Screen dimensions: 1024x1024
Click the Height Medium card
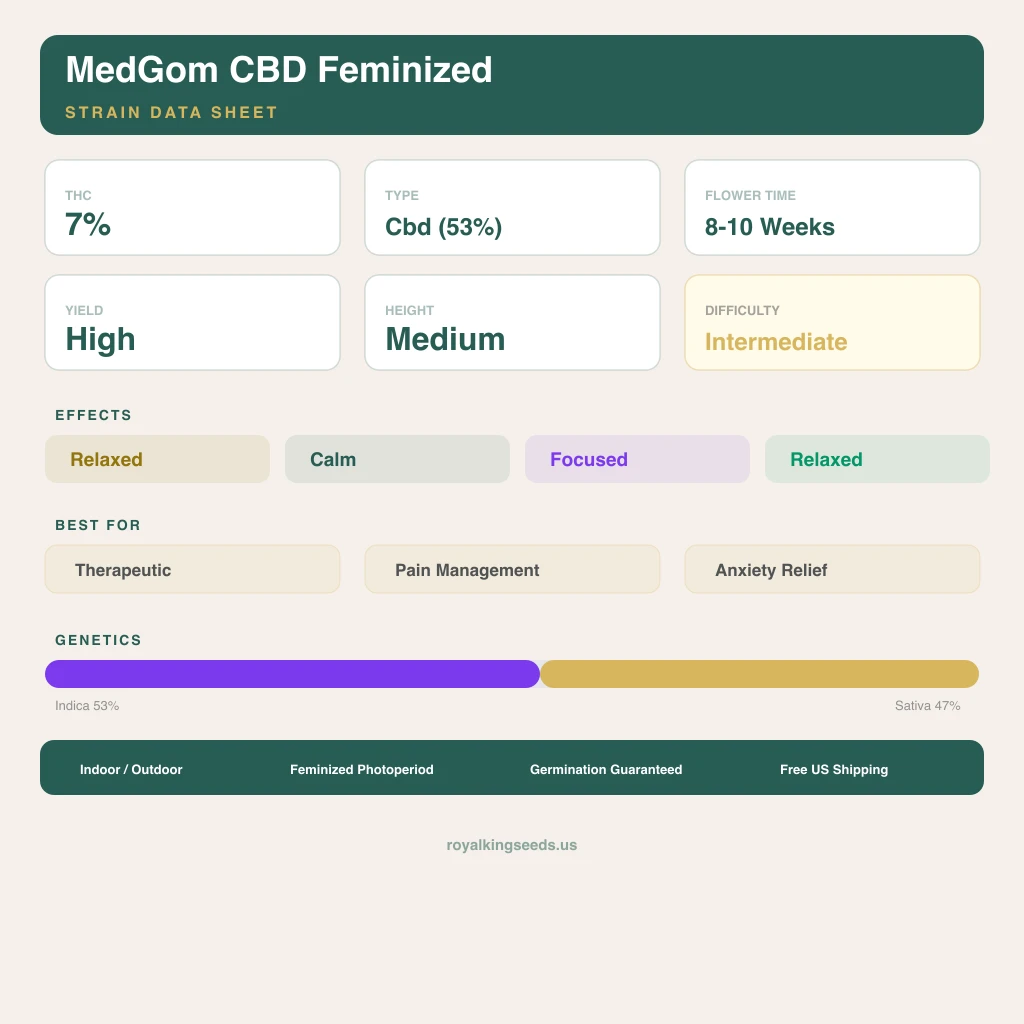coord(512,323)
